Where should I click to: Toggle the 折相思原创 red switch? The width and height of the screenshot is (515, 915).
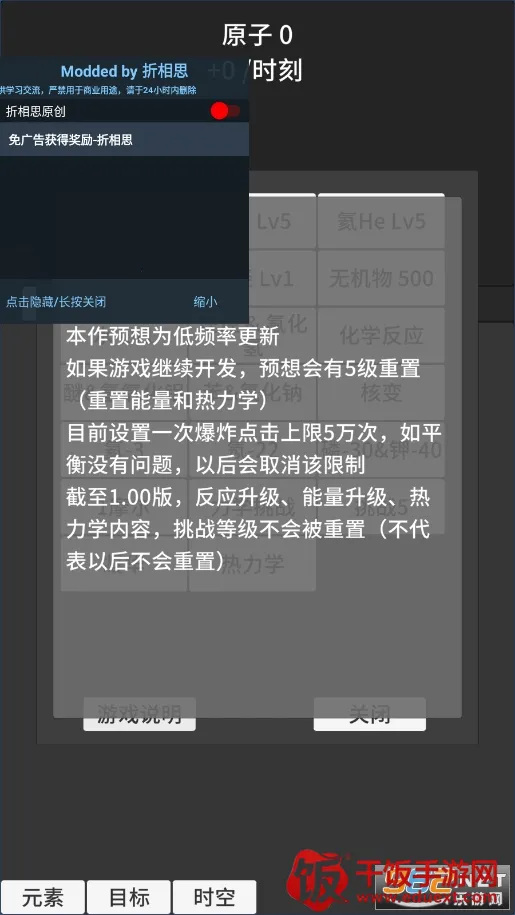[x=225, y=111]
